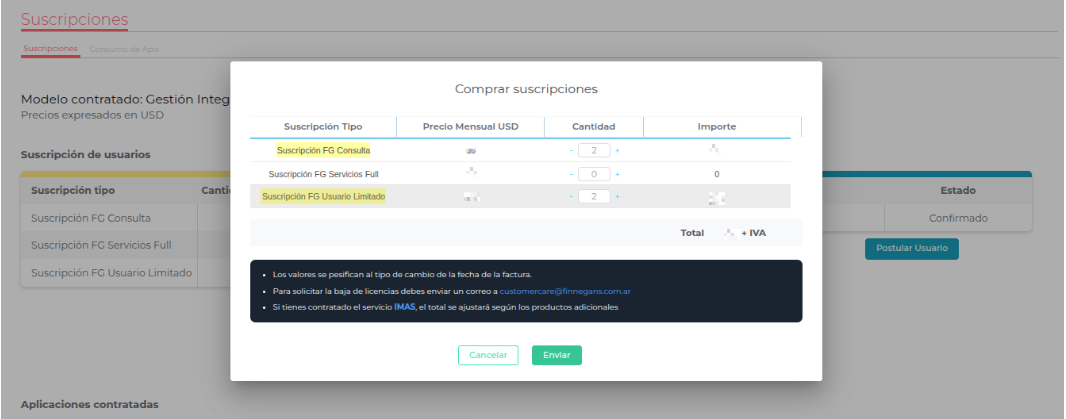Decrease Suscripción FG Usuario Limitado quantity
This screenshot has width=1066, height=419.
(572, 197)
